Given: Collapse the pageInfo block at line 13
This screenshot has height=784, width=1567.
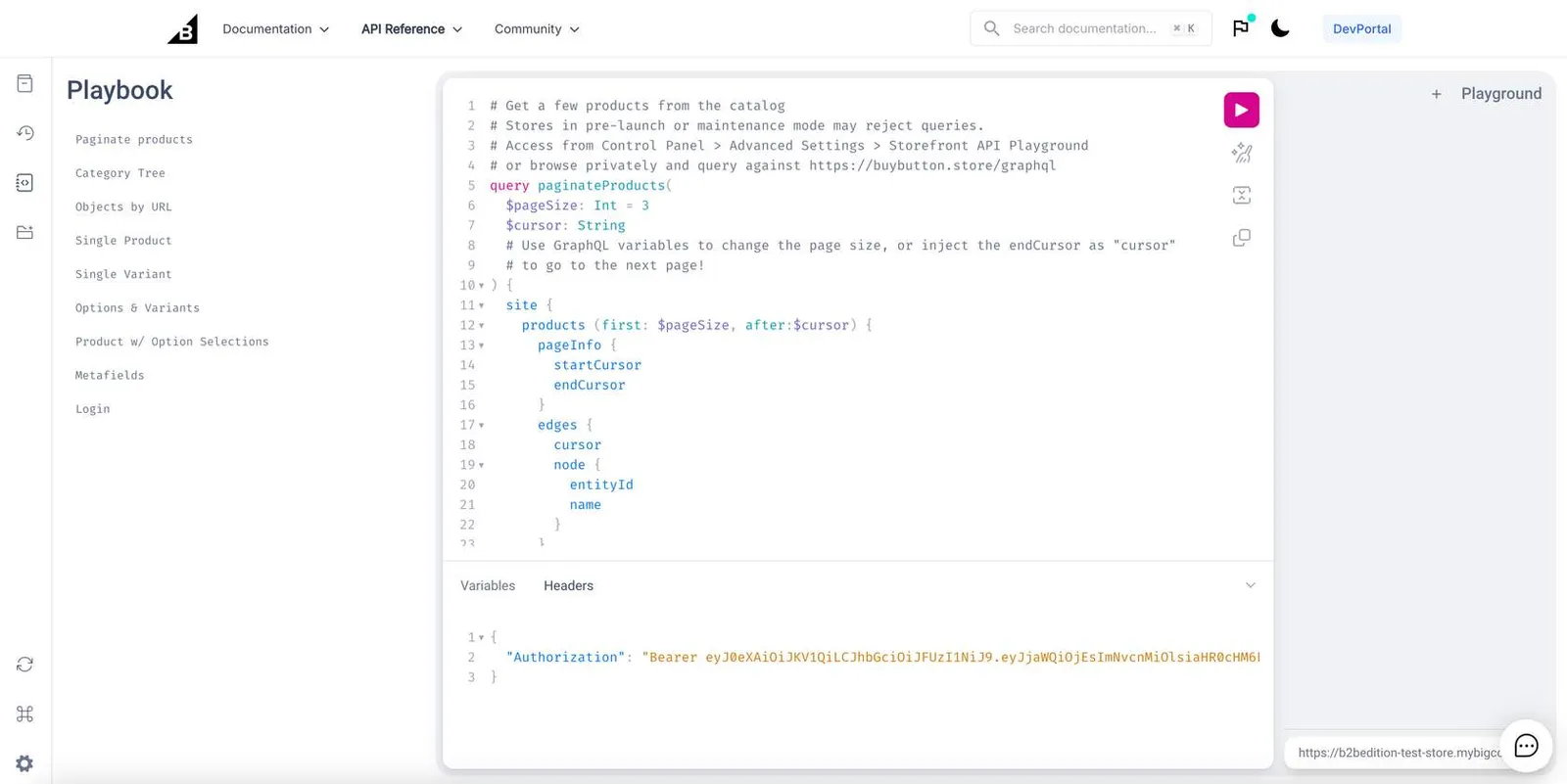Looking at the screenshot, I should click(x=481, y=346).
